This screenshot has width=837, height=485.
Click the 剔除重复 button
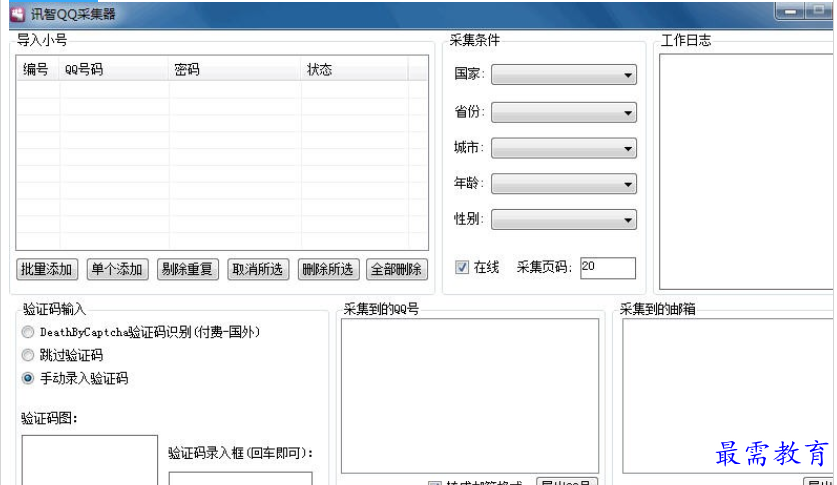[x=188, y=269]
